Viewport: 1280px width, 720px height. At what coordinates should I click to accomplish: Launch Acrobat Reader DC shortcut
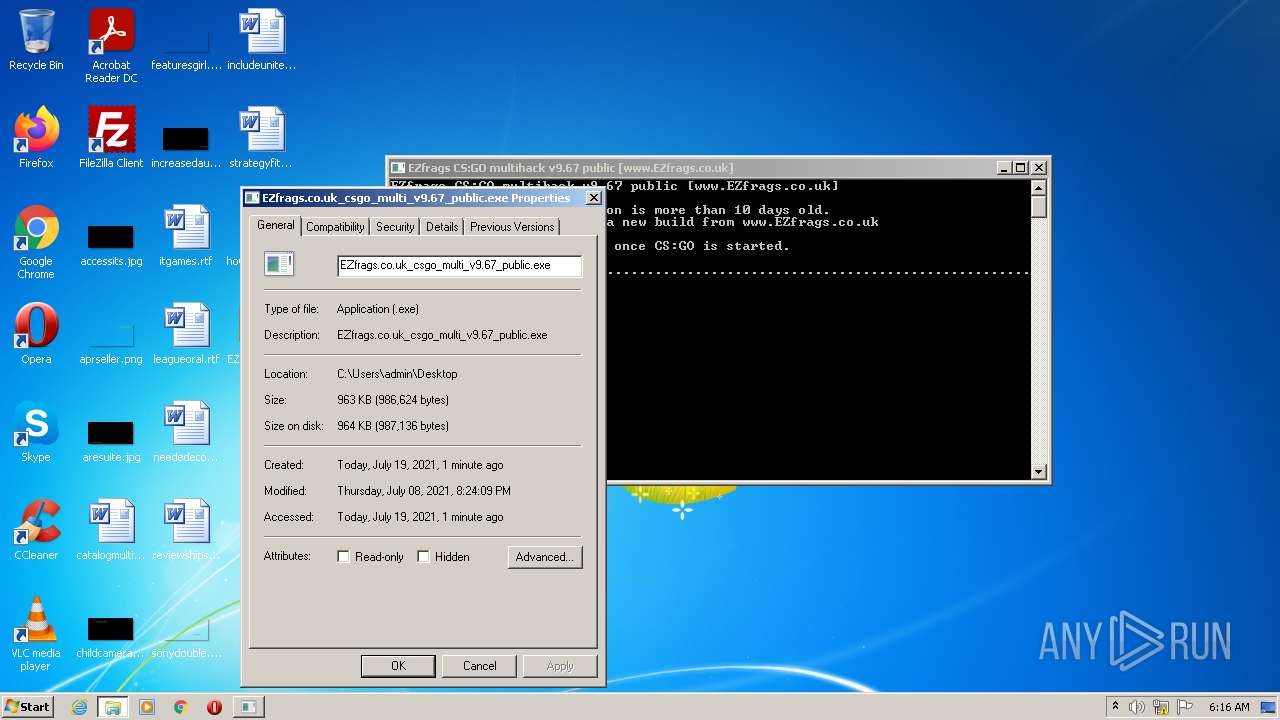point(111,45)
